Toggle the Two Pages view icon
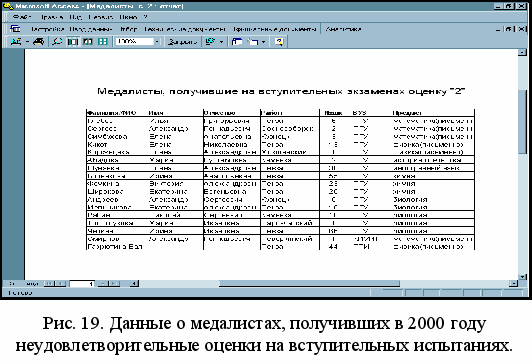The image size is (532, 362). pos(88,41)
